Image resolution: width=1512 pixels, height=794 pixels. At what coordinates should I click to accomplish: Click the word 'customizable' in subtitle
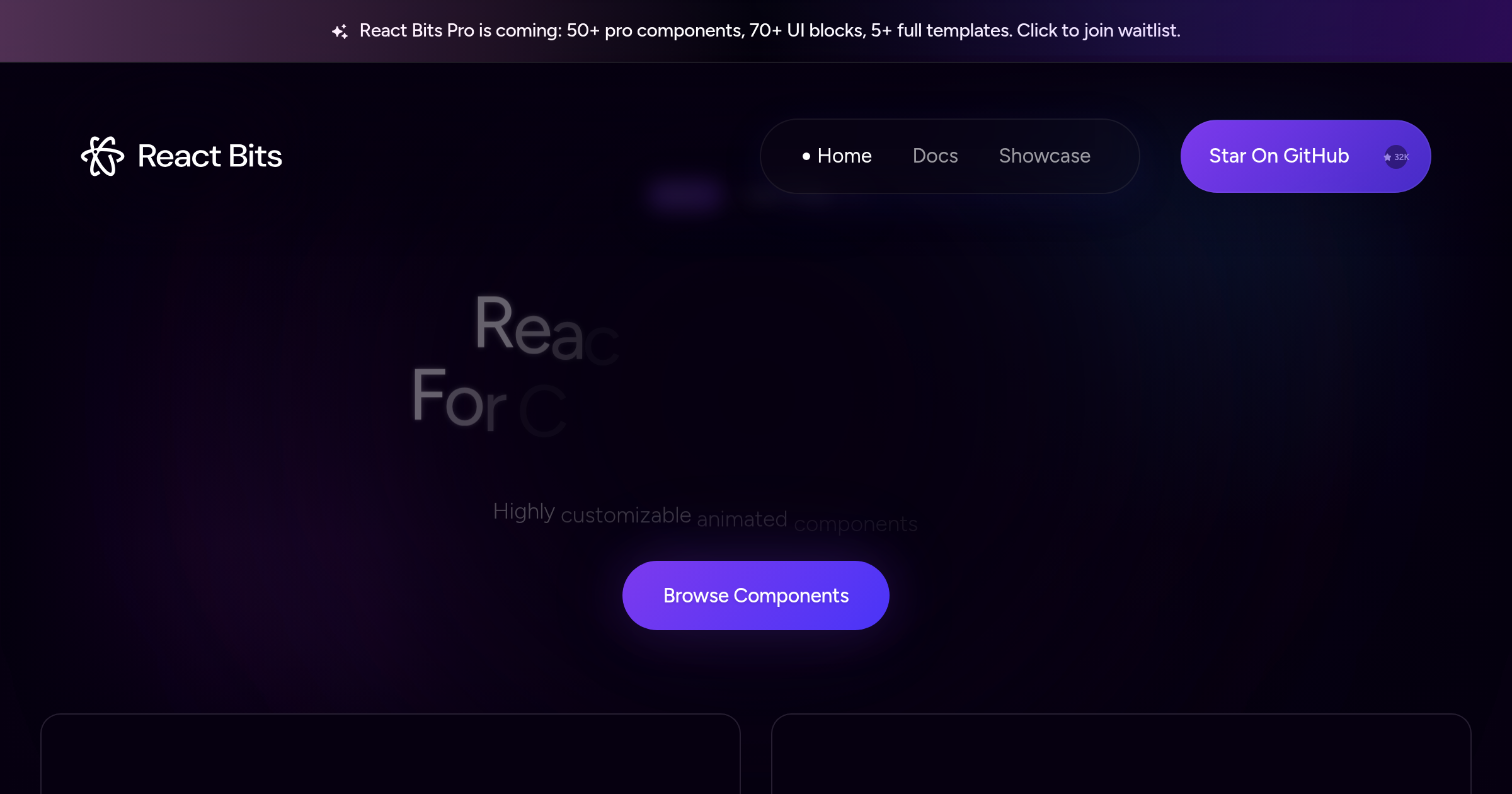(626, 515)
